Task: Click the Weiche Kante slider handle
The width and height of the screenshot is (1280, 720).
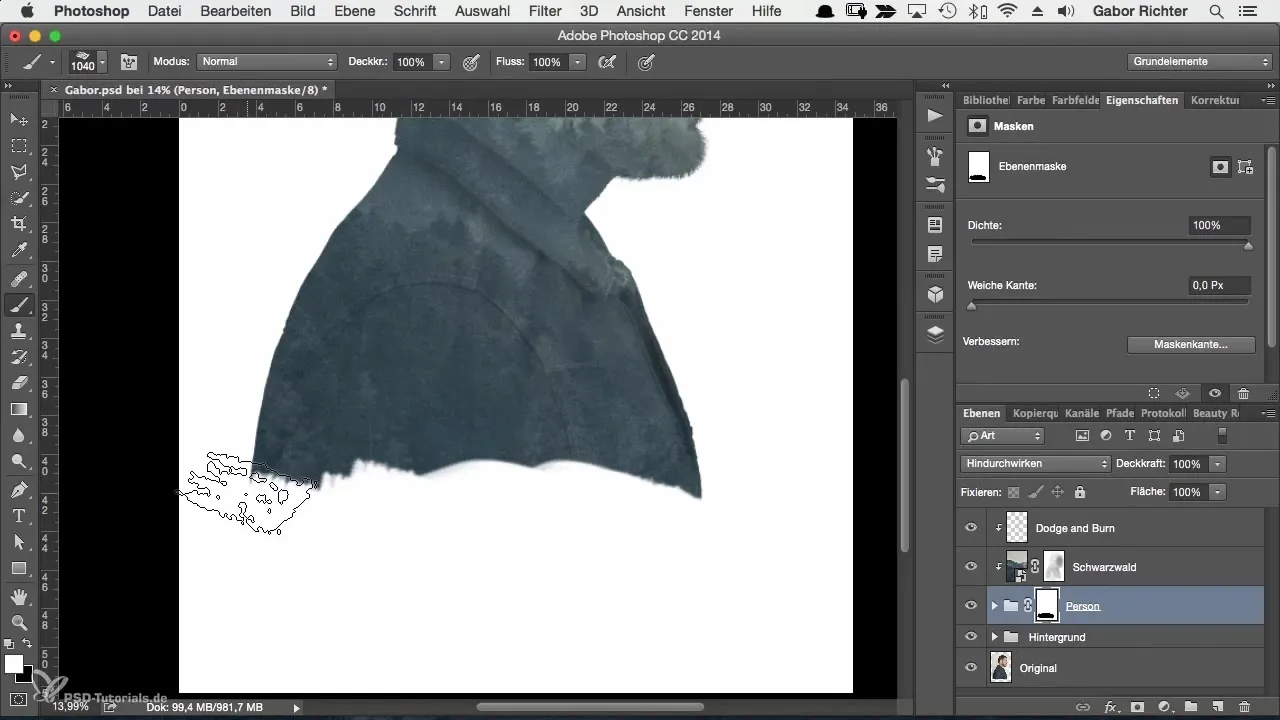Action: [x=971, y=306]
